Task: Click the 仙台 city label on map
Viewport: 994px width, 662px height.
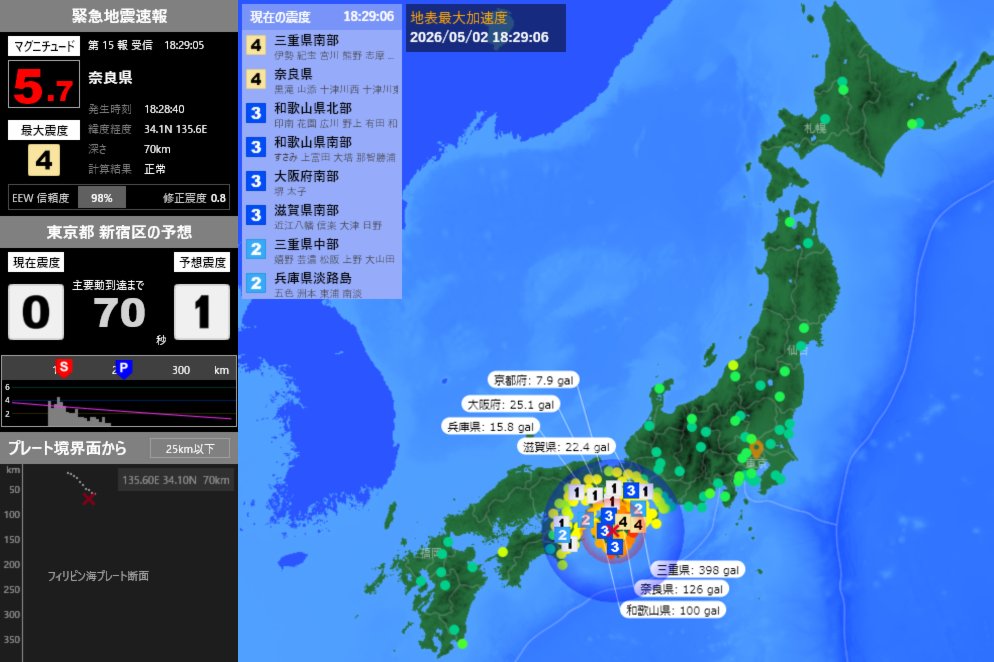Action: 797,350
